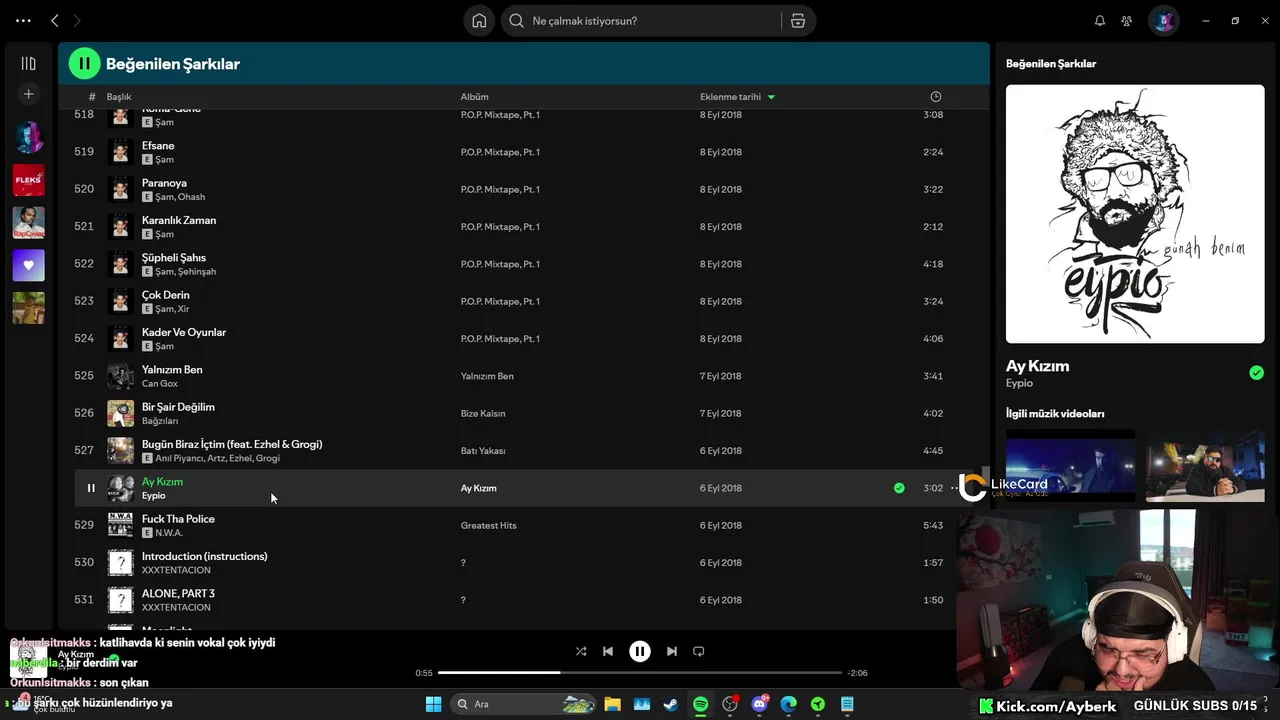Open Ay Kızım title in right panel

pyautogui.click(x=1037, y=366)
